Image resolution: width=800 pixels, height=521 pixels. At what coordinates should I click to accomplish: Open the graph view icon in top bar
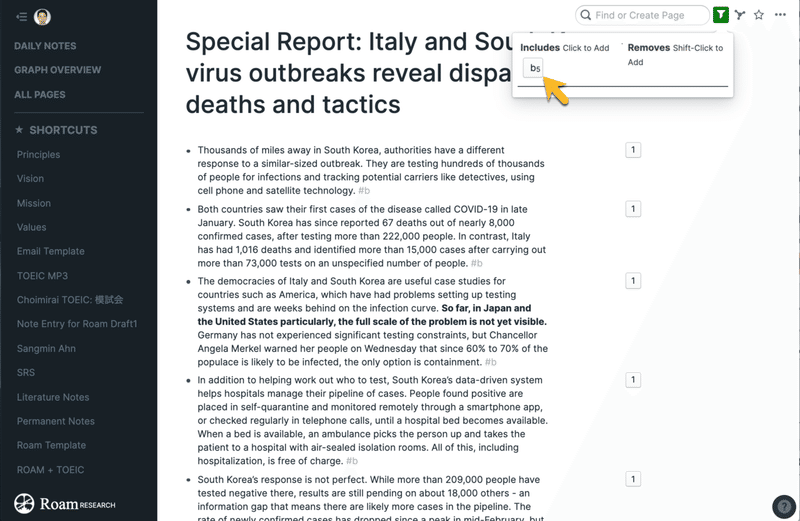tap(740, 15)
